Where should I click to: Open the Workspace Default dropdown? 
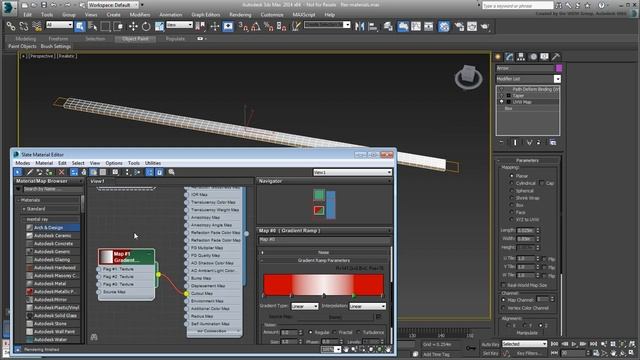pos(113,5)
